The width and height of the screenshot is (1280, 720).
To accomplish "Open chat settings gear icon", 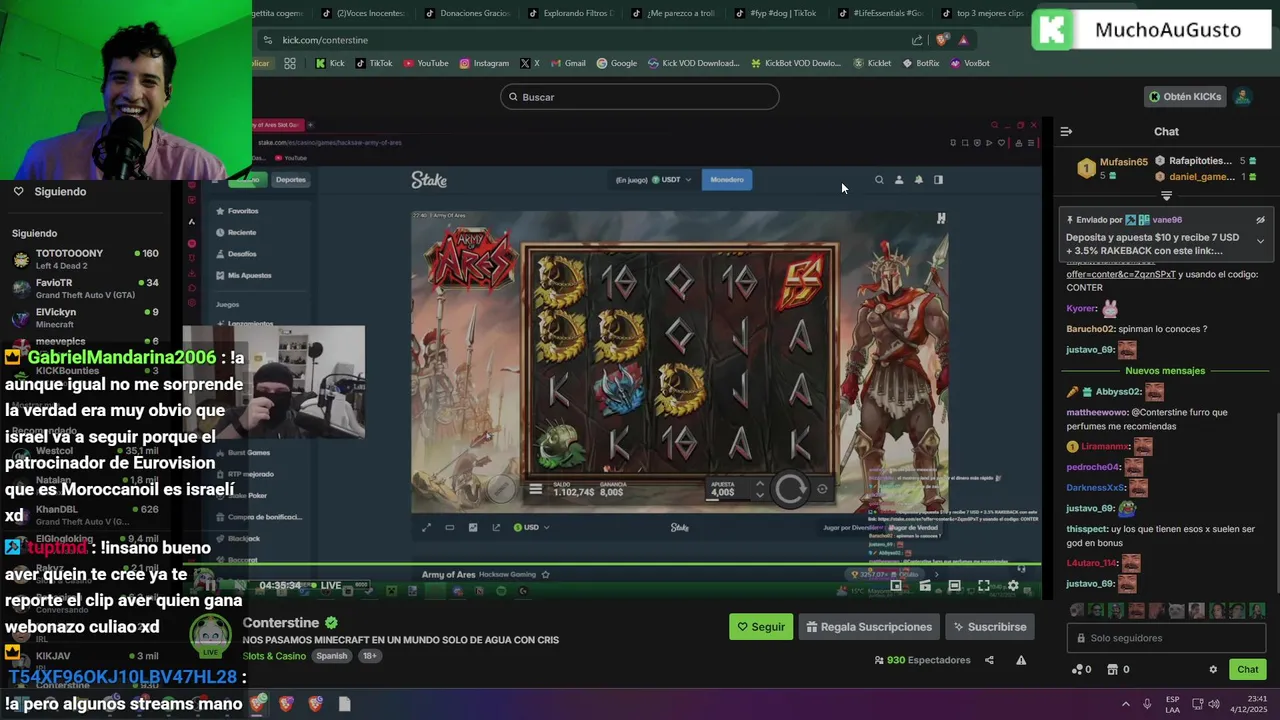I will pyautogui.click(x=1213, y=670).
